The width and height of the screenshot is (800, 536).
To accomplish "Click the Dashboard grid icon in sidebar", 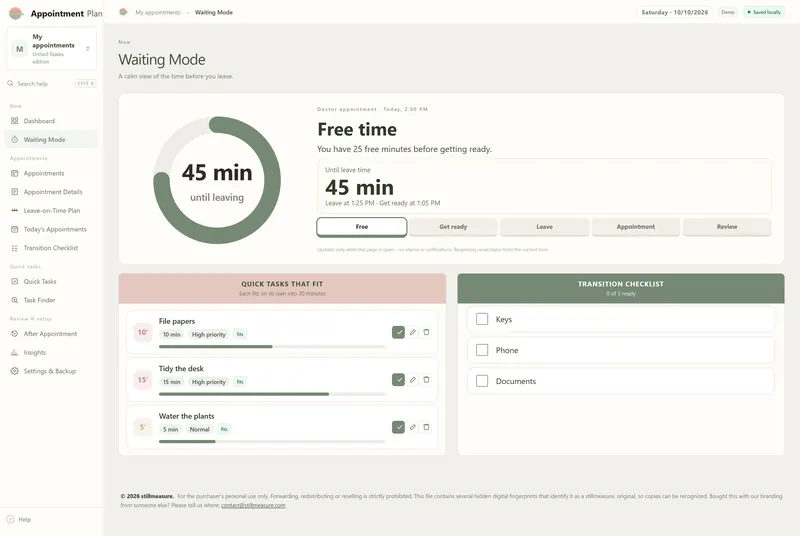I will pyautogui.click(x=14, y=121).
